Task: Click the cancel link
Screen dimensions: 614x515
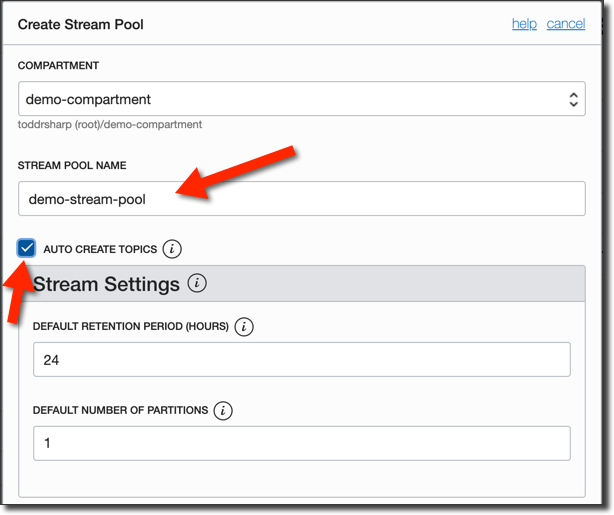Action: pos(565,24)
